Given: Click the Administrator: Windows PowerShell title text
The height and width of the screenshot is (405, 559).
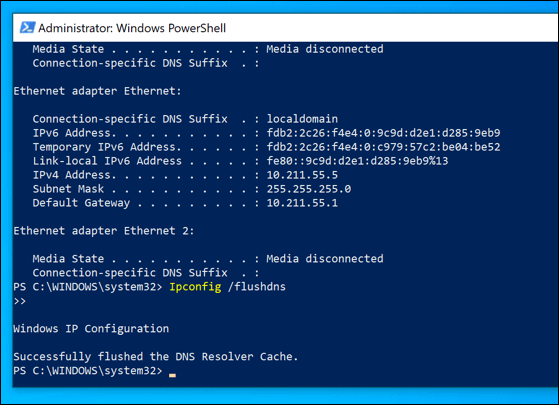Looking at the screenshot, I should coord(132,28).
